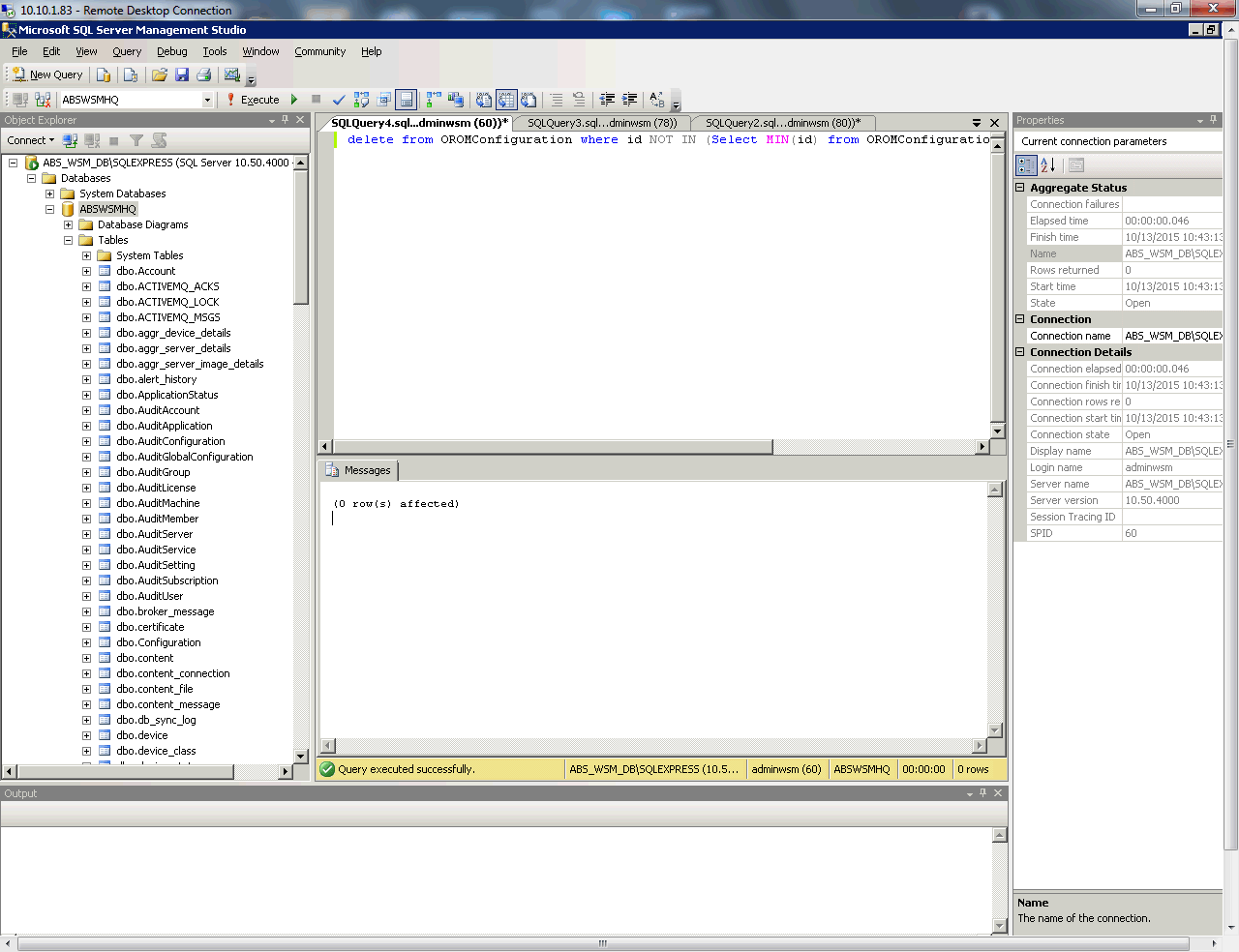
Task: Switch output to Results to Text
Action: point(484,100)
